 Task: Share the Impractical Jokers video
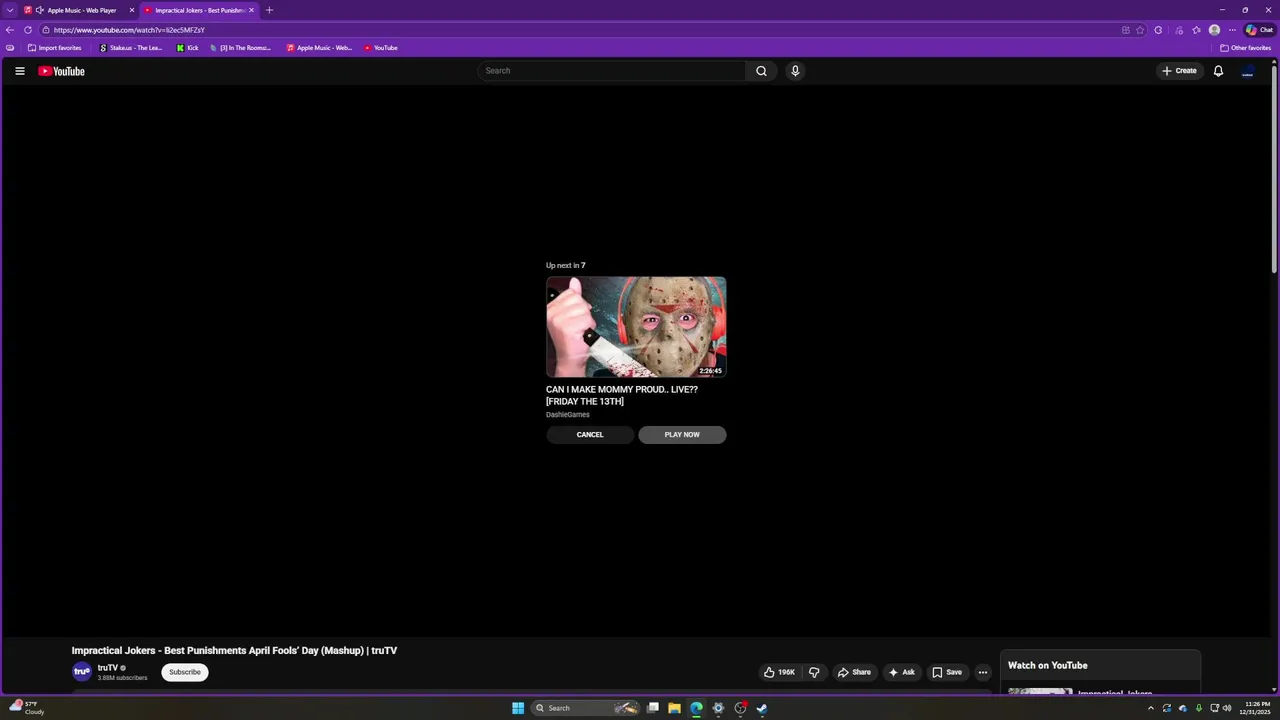(x=854, y=672)
